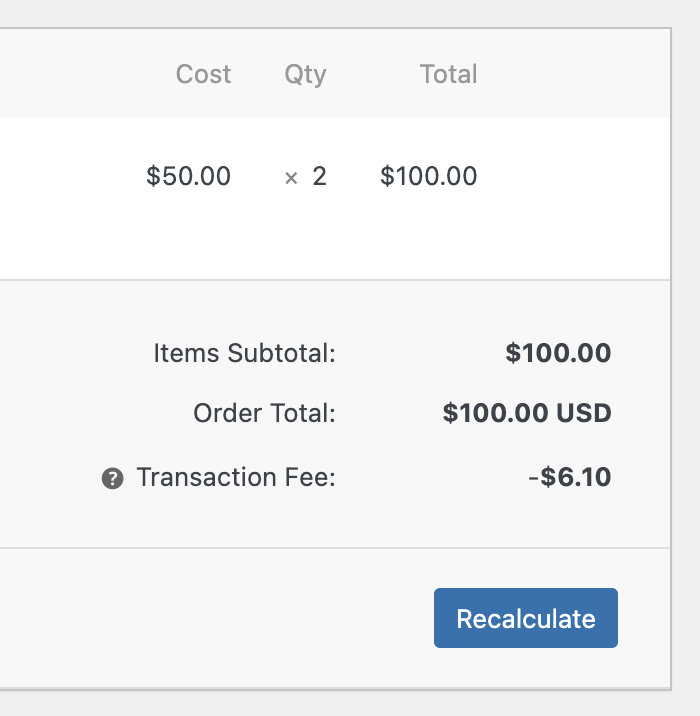The width and height of the screenshot is (700, 716).
Task: Click the empty header area left of Cost
Action: coord(80,74)
